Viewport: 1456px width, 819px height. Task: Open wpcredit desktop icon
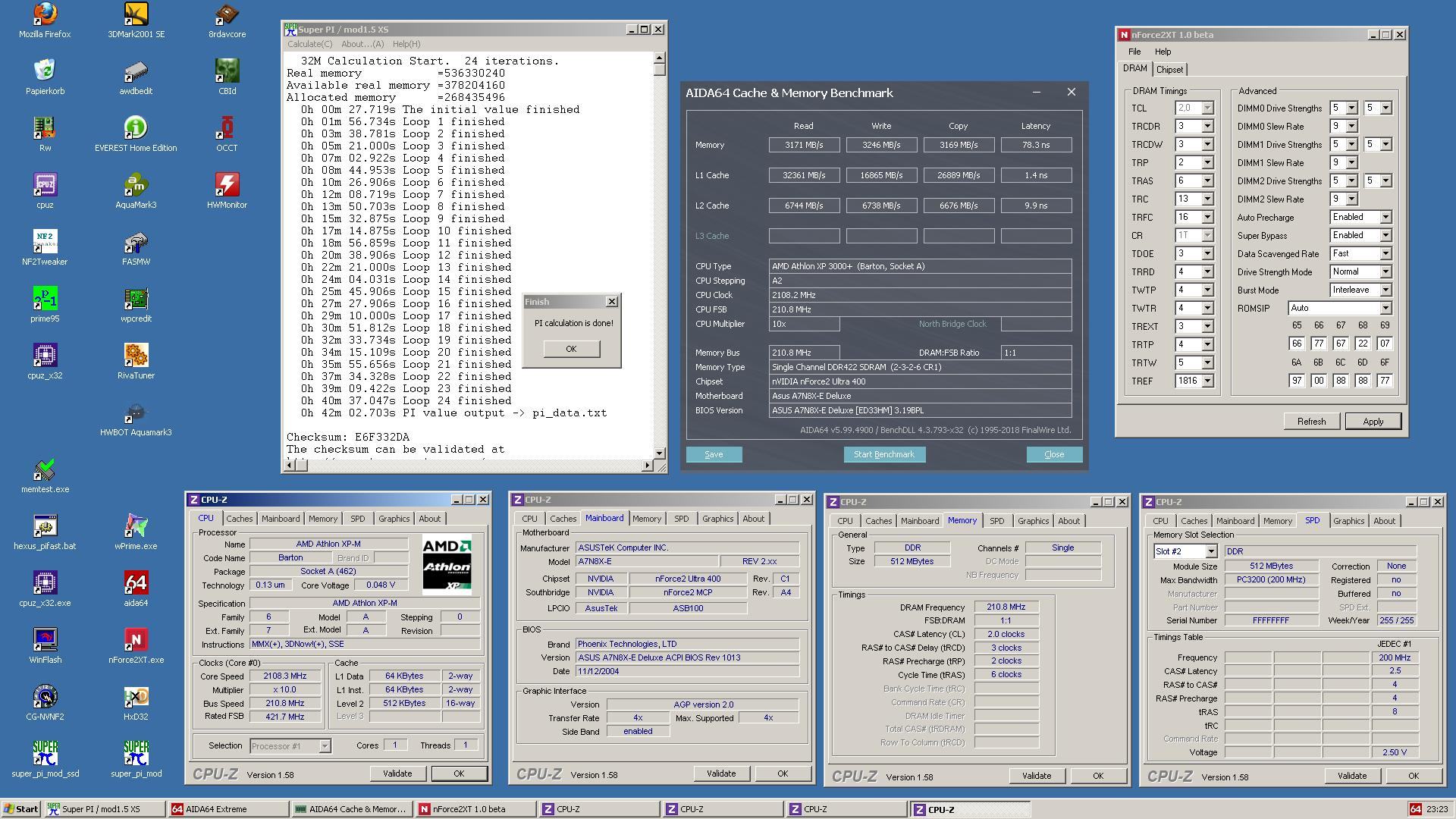136,305
